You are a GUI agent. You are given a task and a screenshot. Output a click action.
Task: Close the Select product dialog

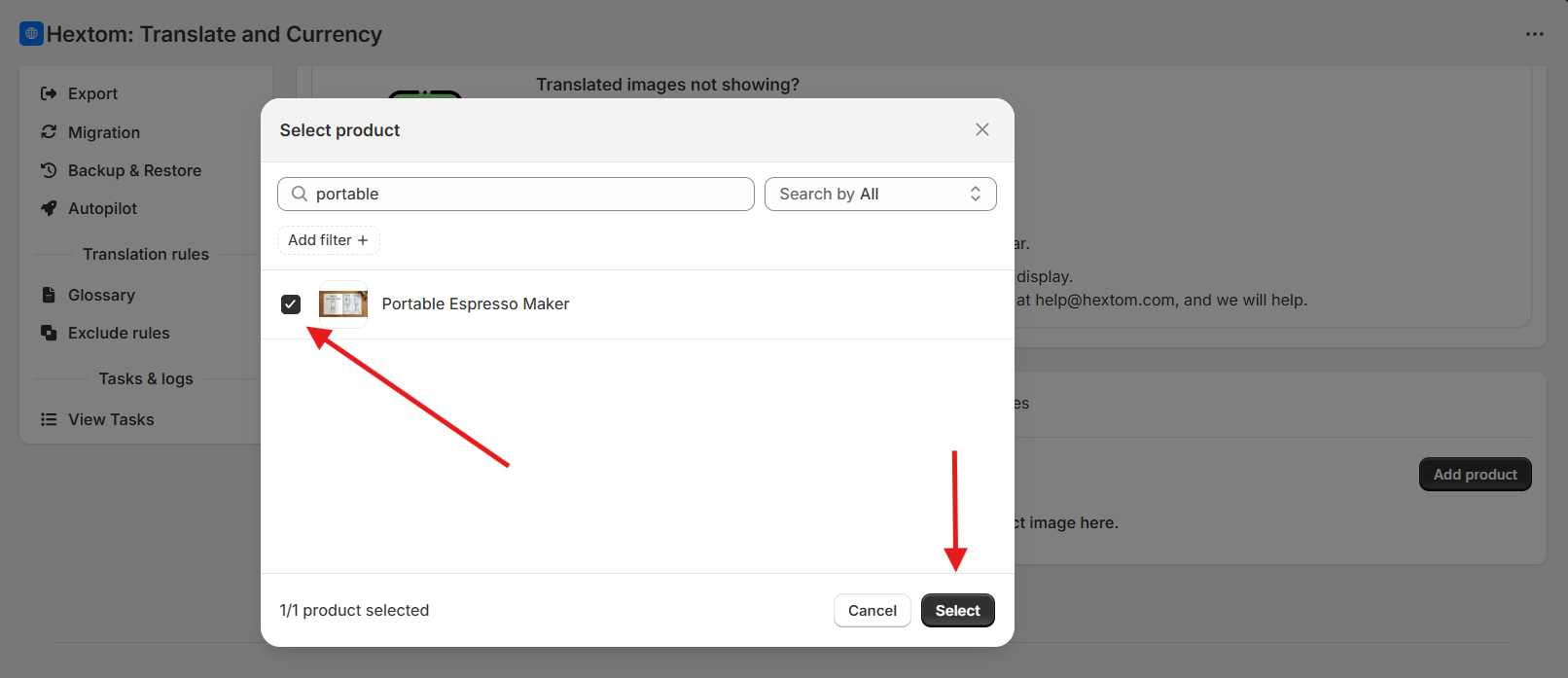pyautogui.click(x=982, y=129)
